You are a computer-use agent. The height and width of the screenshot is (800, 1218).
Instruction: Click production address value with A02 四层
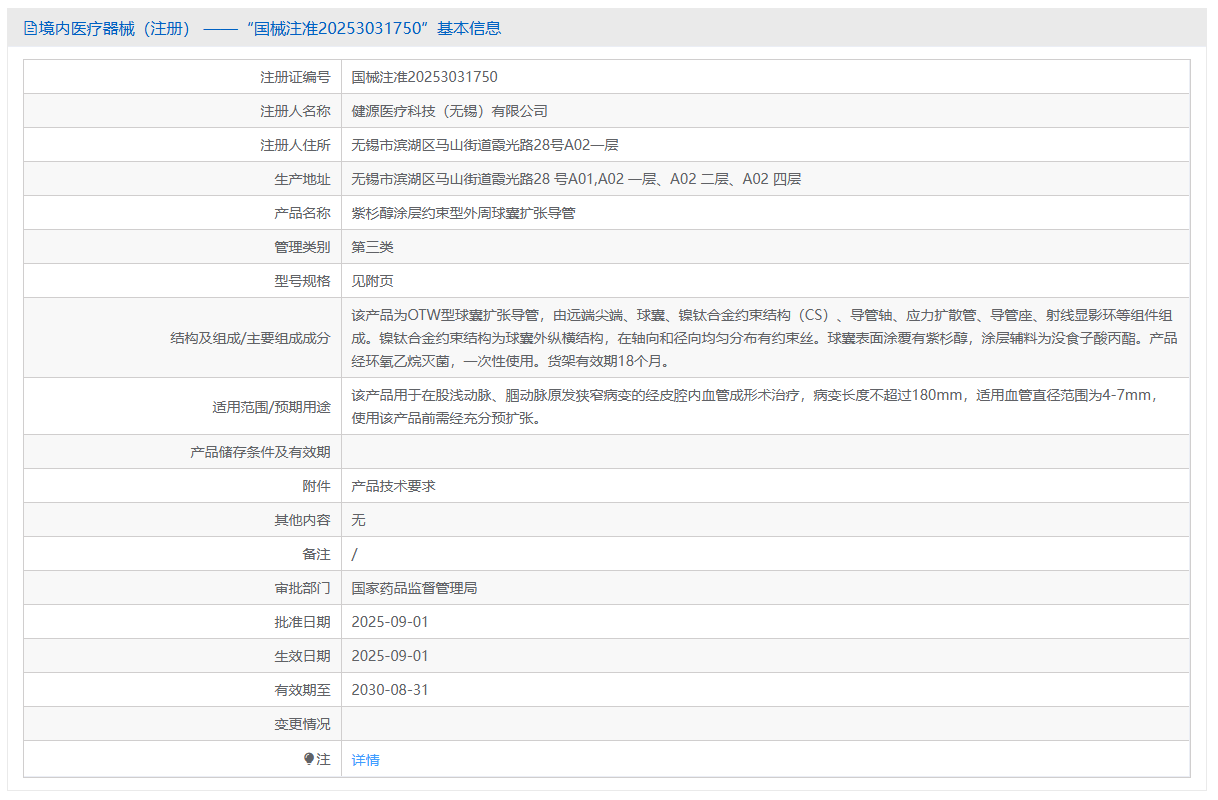pyautogui.click(x=577, y=179)
